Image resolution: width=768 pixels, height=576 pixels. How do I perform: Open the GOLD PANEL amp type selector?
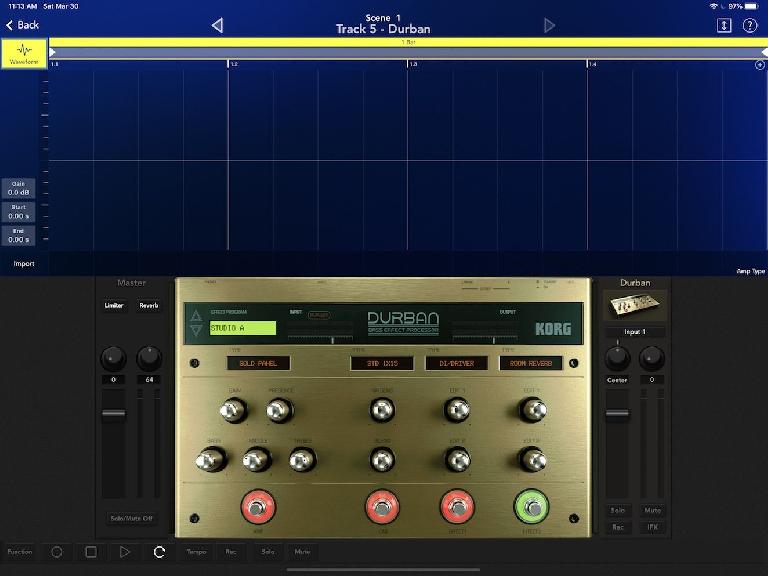point(258,363)
